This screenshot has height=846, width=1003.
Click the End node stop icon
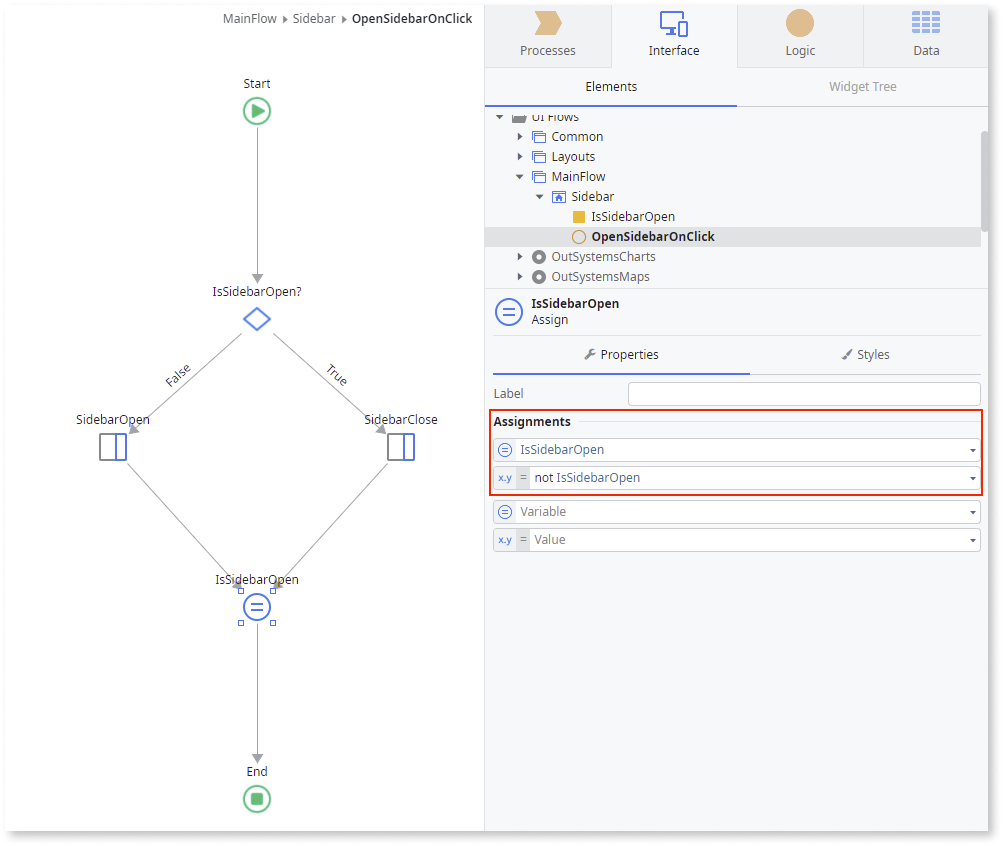[257, 799]
